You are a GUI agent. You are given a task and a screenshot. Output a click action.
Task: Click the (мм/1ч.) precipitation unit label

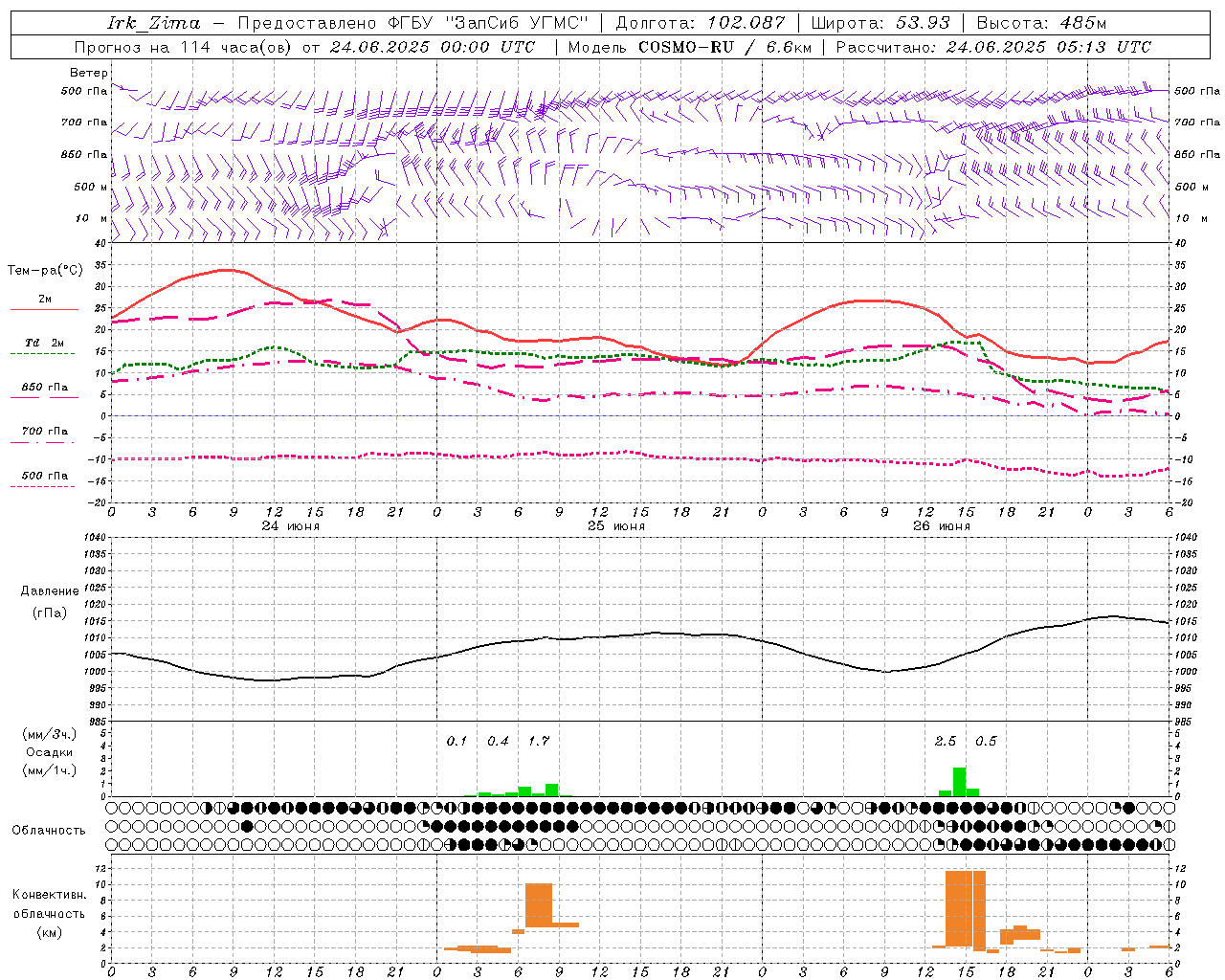tap(50, 770)
